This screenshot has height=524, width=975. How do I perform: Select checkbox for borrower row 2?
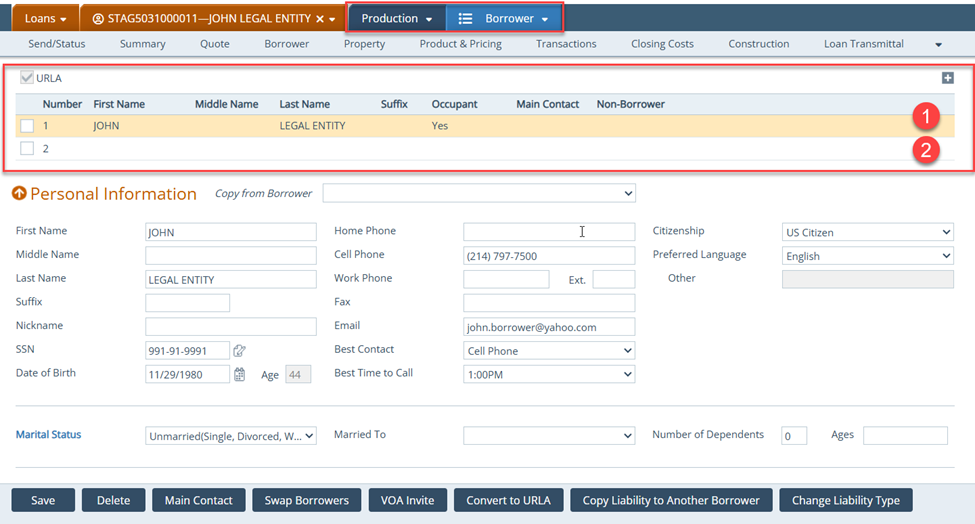[x=27, y=149]
